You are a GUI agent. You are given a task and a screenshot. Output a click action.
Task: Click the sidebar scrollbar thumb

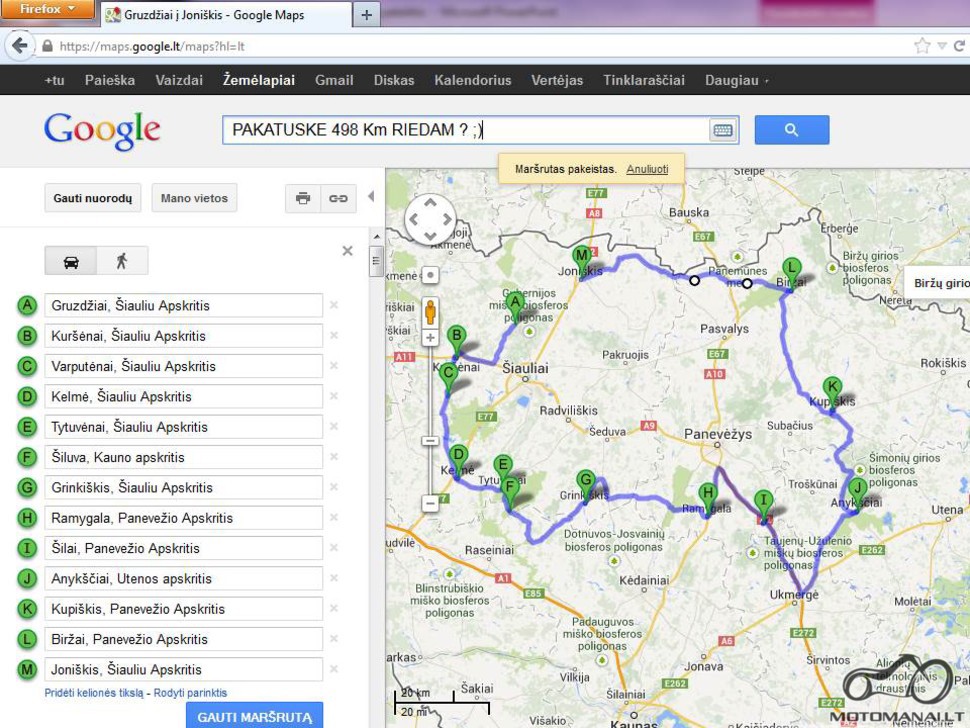coord(376,261)
